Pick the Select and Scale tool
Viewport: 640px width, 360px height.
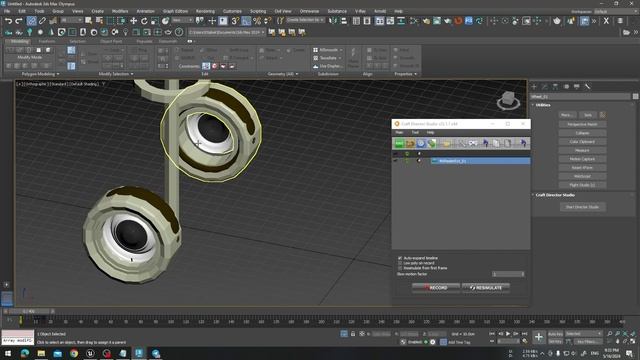155,20
